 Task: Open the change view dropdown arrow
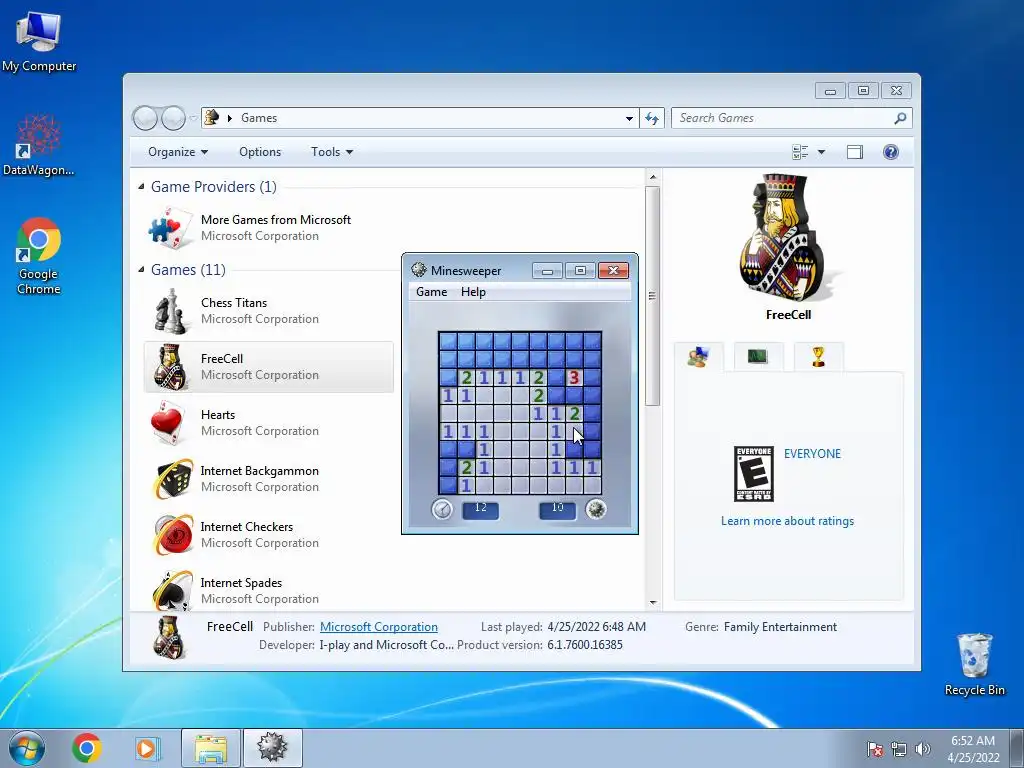821,152
